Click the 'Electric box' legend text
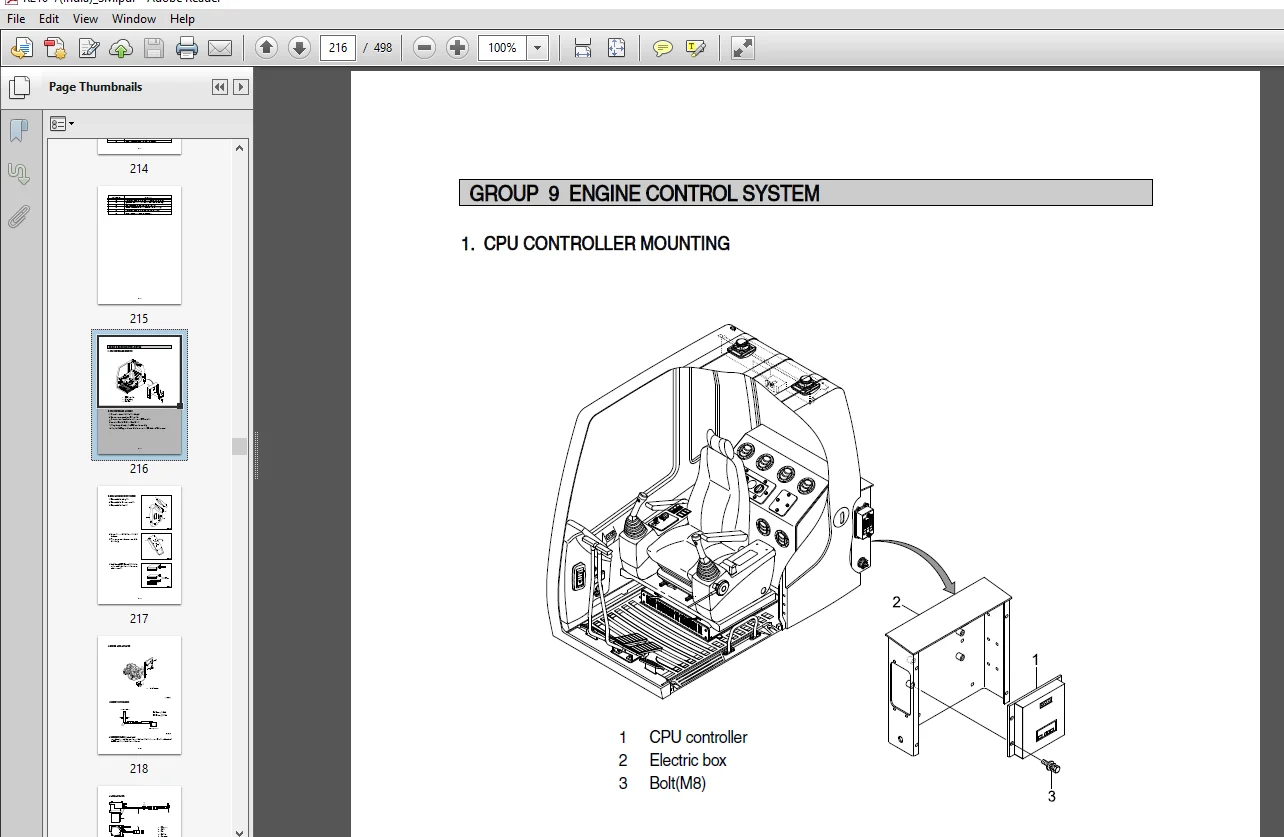 pyautogui.click(x=688, y=760)
